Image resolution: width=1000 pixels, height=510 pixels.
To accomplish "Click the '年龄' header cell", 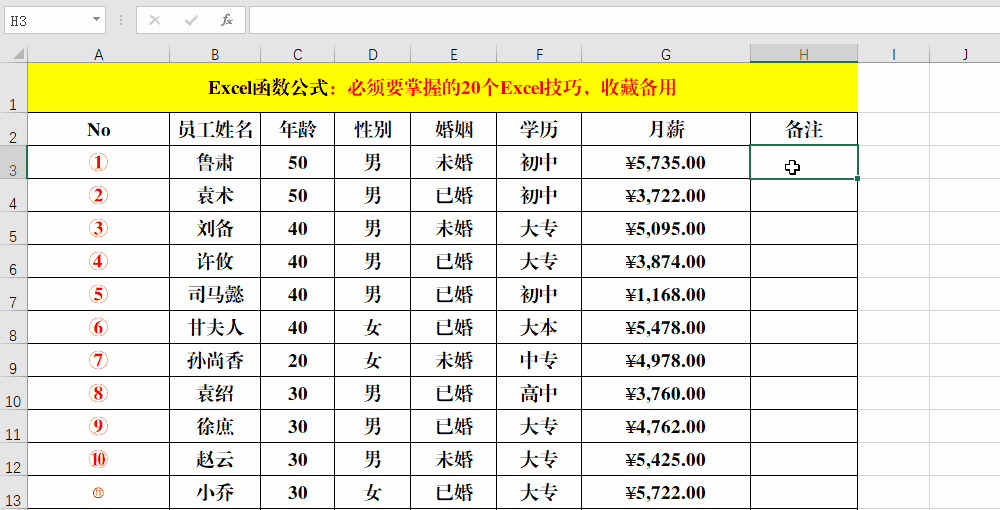I will (x=297, y=129).
